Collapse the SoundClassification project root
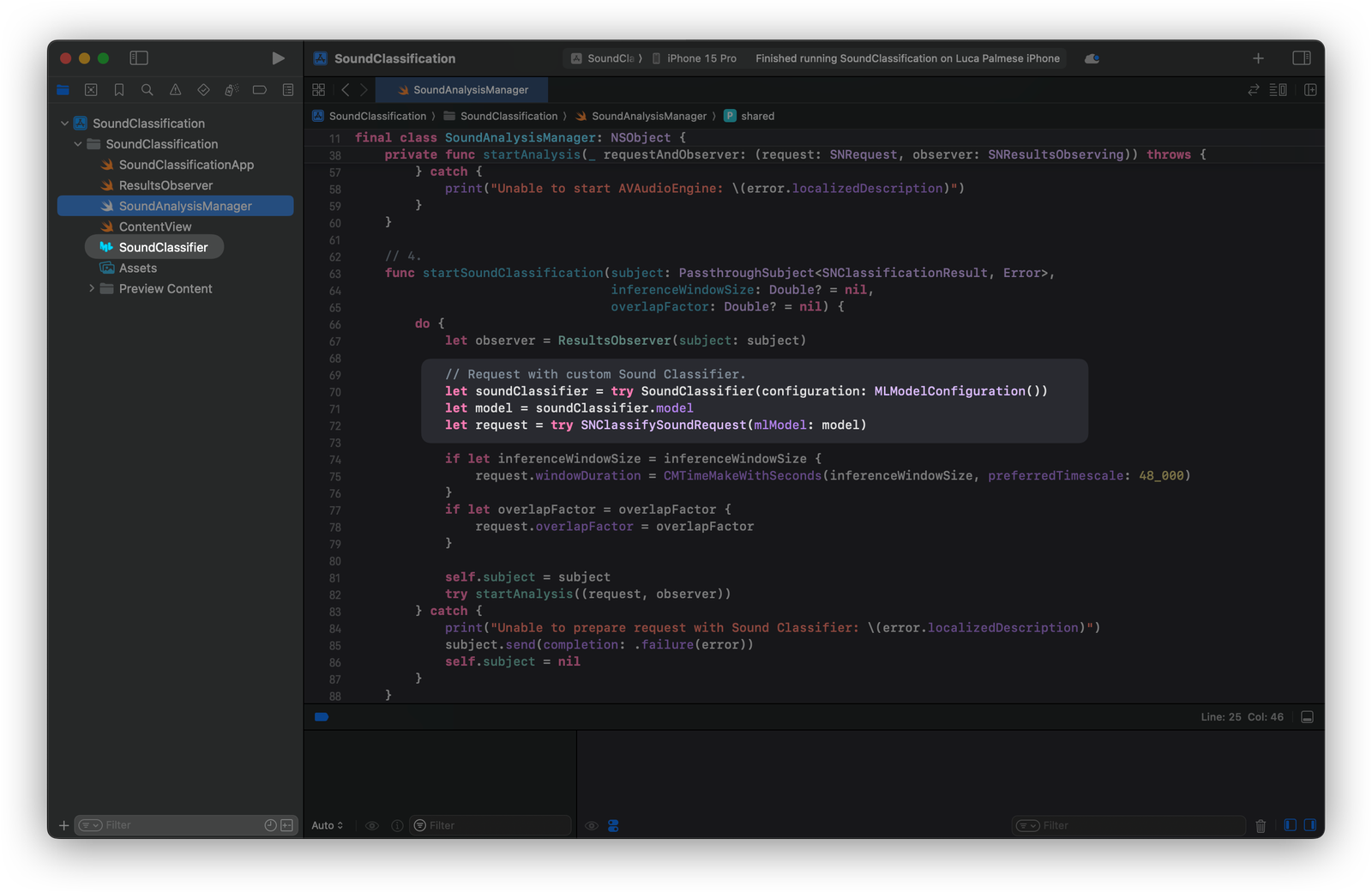The height and width of the screenshot is (893, 1372). coord(64,124)
